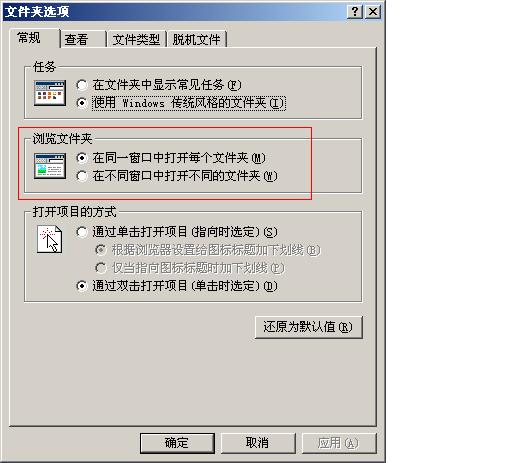512x463 pixels.
Task: Confirm with the 确定 button
Action: 177,443
